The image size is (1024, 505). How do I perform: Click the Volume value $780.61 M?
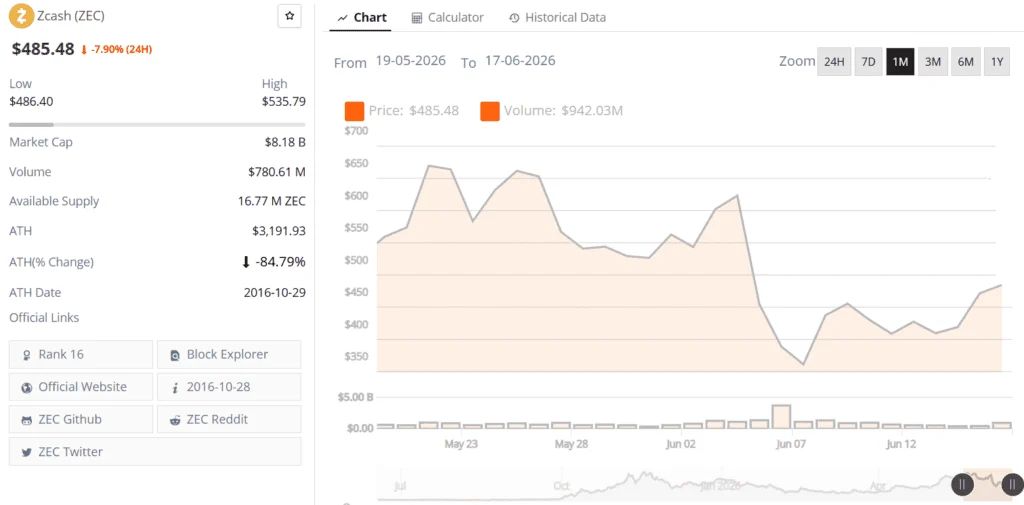pyautogui.click(x=277, y=172)
